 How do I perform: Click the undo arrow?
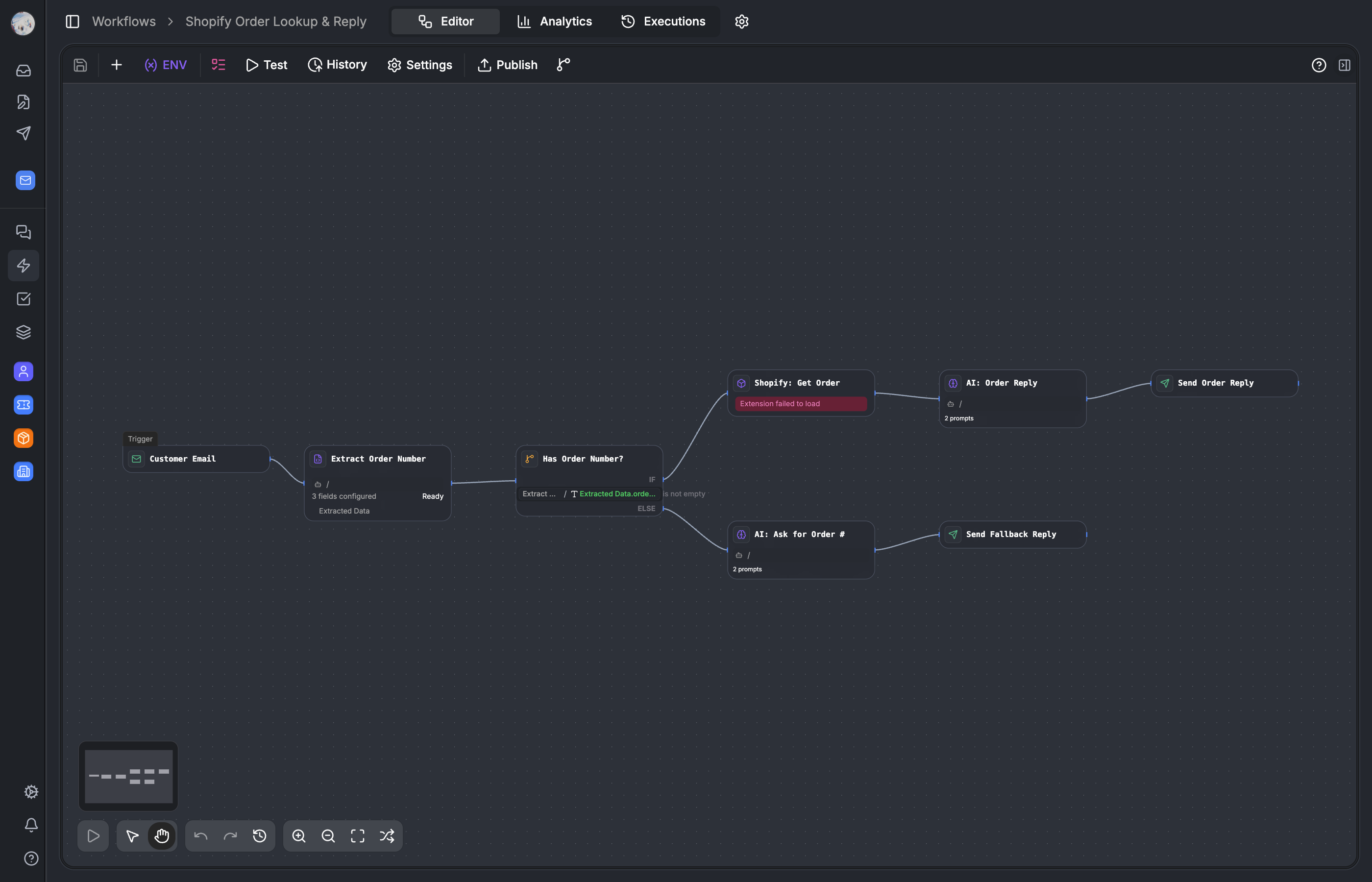200,835
